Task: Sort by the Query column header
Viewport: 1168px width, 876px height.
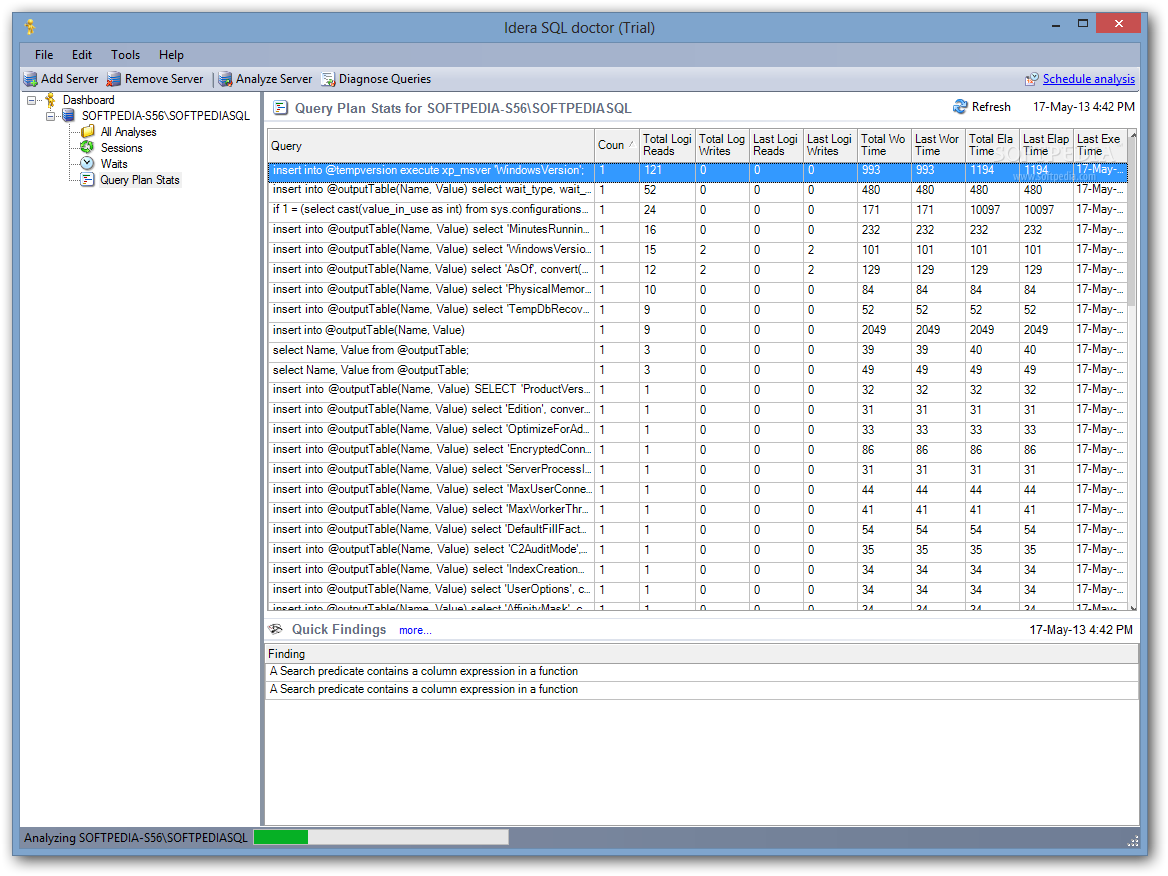Action: click(431, 145)
